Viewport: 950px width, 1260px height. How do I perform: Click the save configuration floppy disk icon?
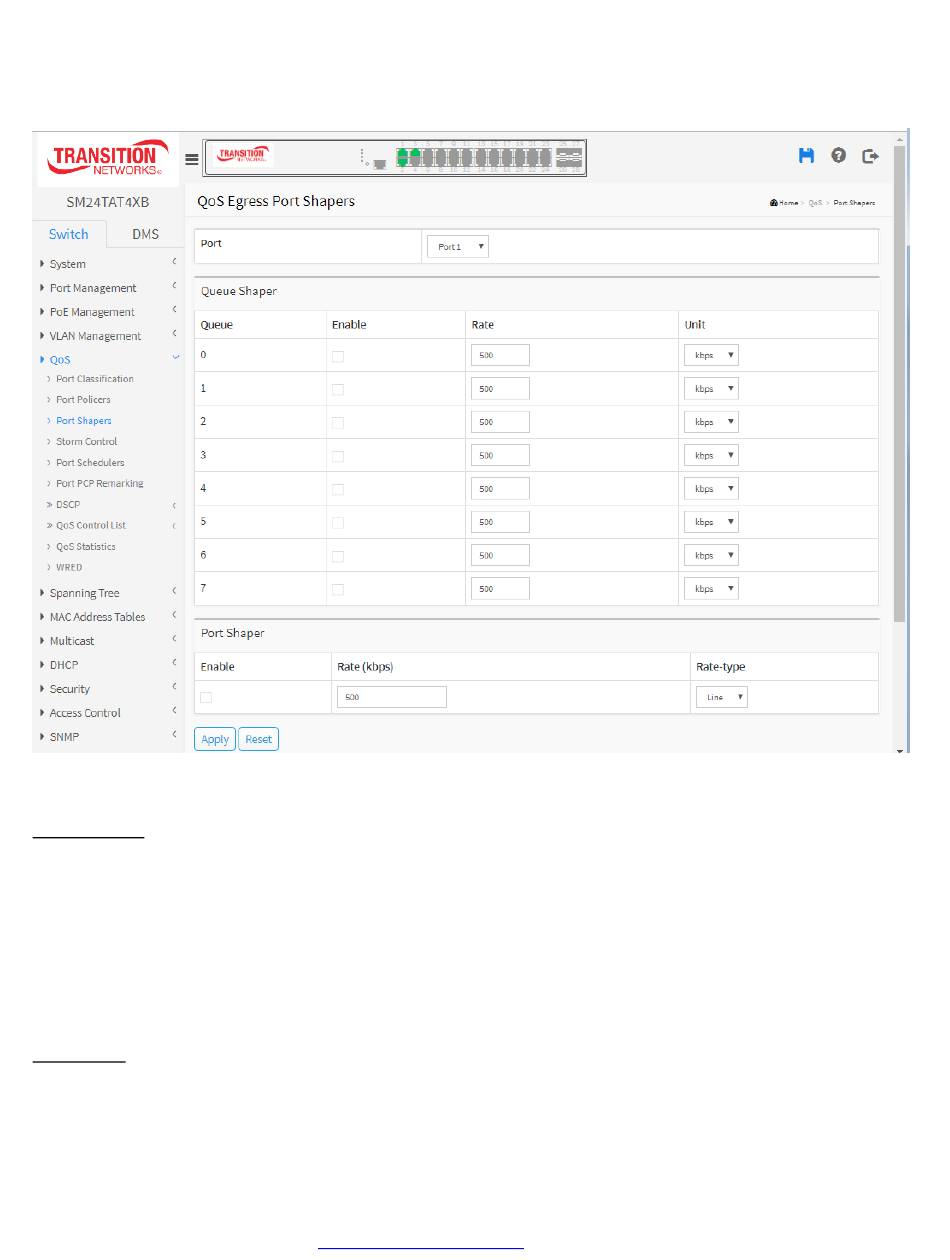point(806,156)
